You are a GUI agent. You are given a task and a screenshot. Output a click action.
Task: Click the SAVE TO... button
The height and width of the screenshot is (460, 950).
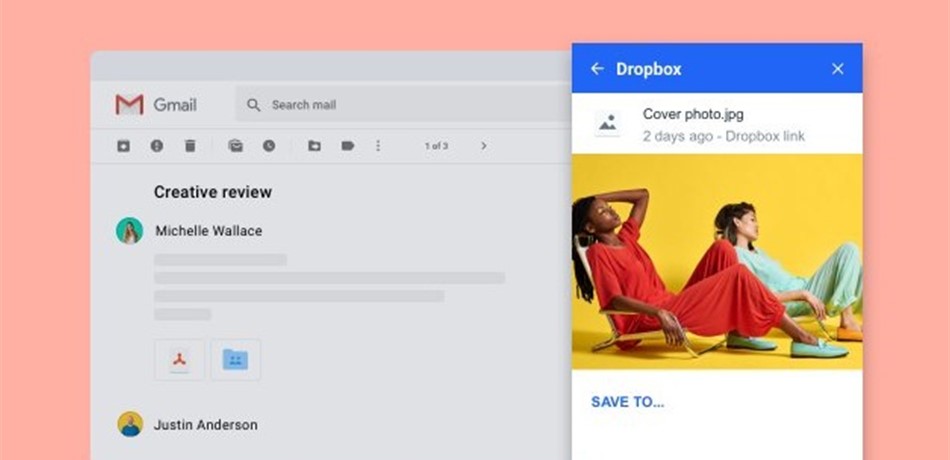coord(628,402)
